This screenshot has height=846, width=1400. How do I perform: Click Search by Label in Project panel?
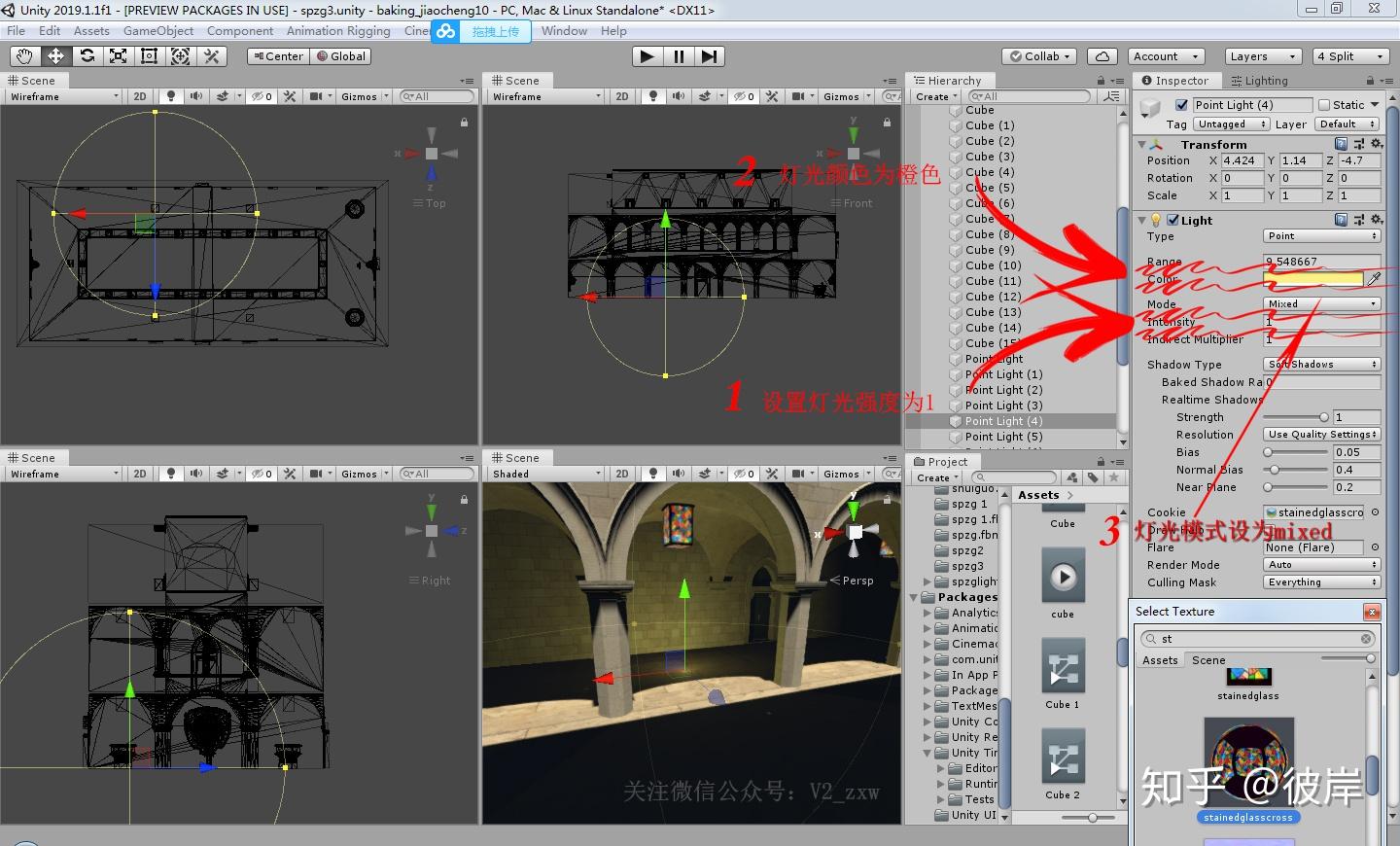[1093, 477]
